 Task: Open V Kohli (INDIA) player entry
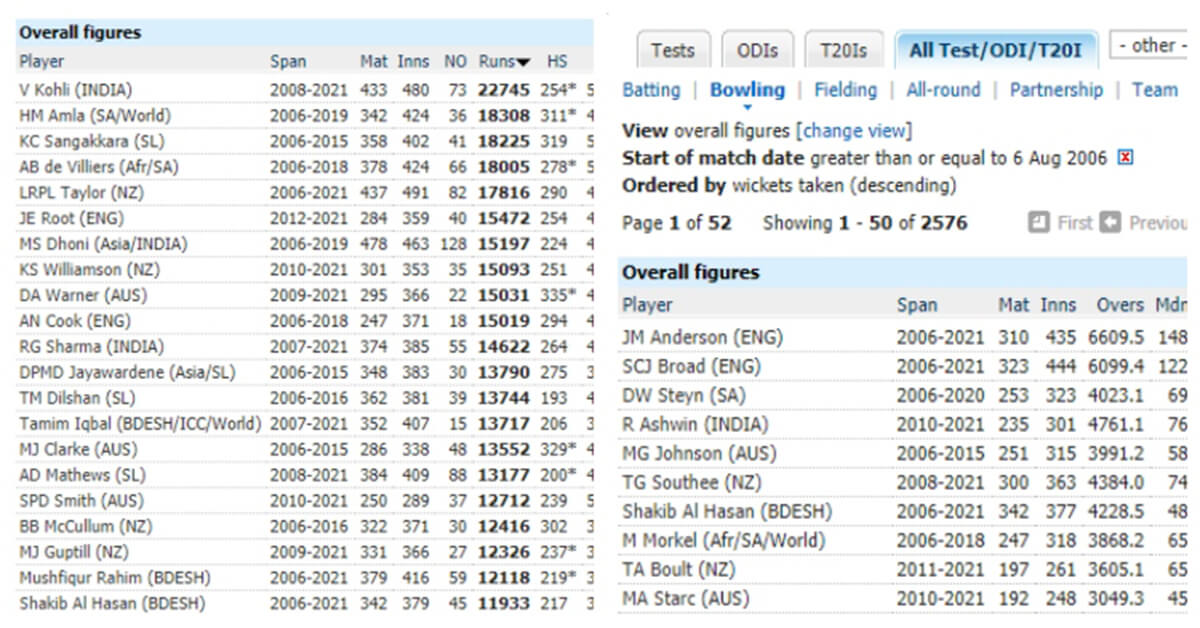coord(75,90)
